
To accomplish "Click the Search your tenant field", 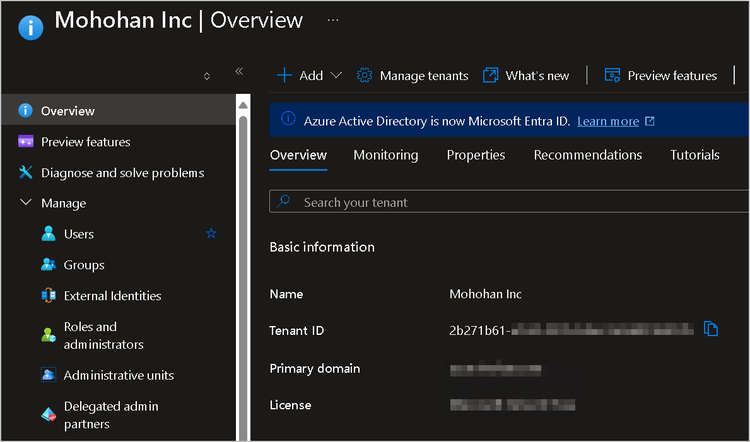I will coord(500,202).
